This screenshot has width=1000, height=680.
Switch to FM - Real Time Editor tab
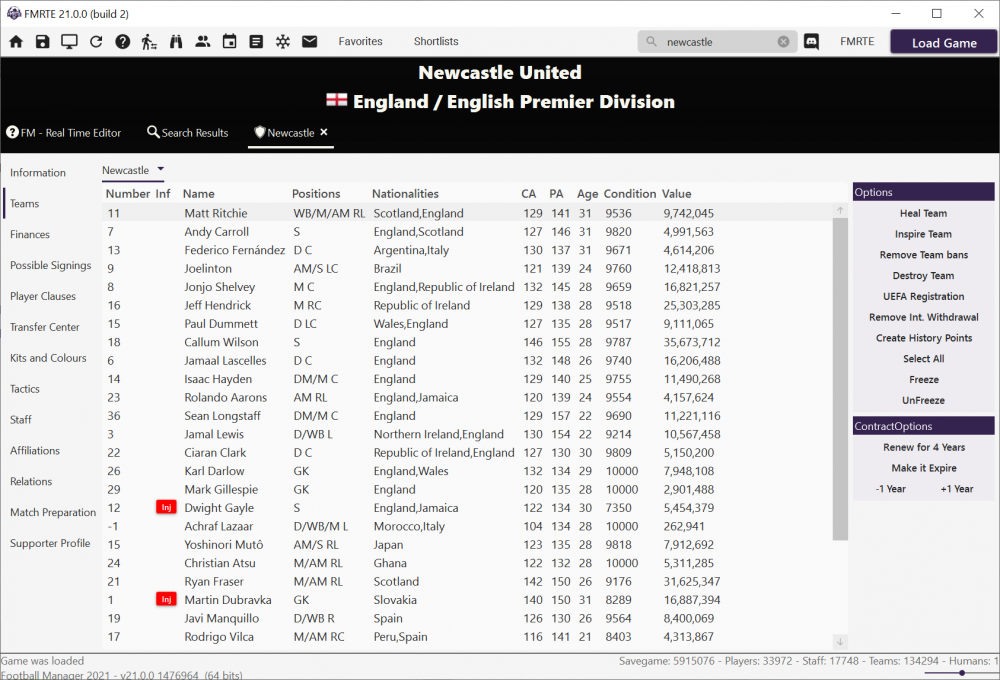pos(64,133)
